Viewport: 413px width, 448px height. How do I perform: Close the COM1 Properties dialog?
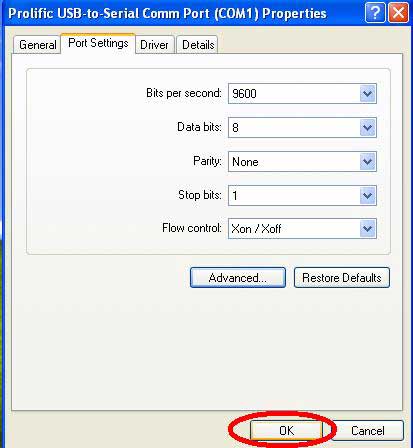point(398,13)
